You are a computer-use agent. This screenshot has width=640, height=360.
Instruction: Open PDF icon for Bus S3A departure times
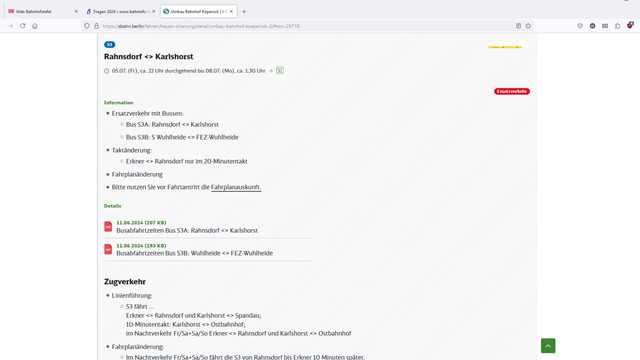tap(108, 227)
